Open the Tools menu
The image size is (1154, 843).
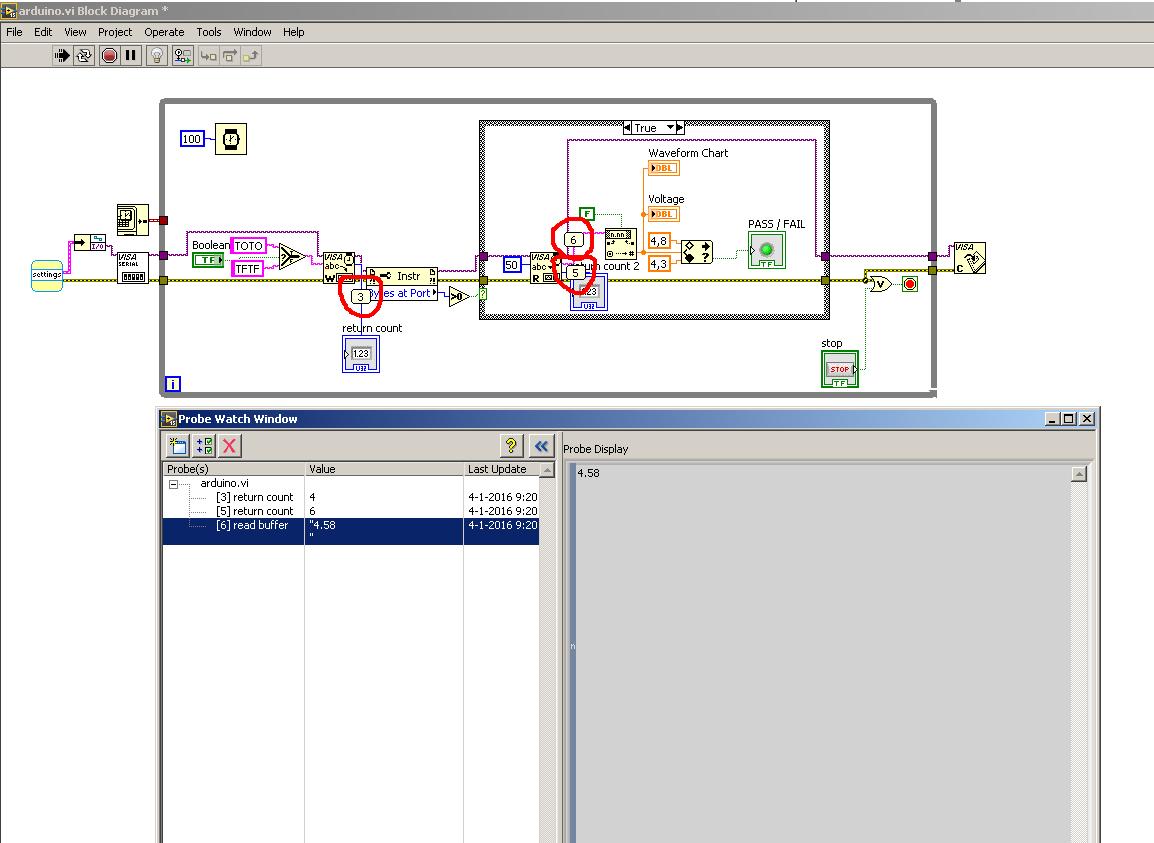point(209,32)
